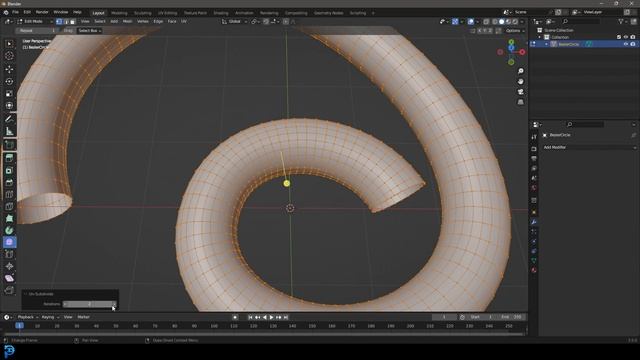
Task: Adjust Iterations slider in Un-Subdivide panel
Action: [89, 304]
